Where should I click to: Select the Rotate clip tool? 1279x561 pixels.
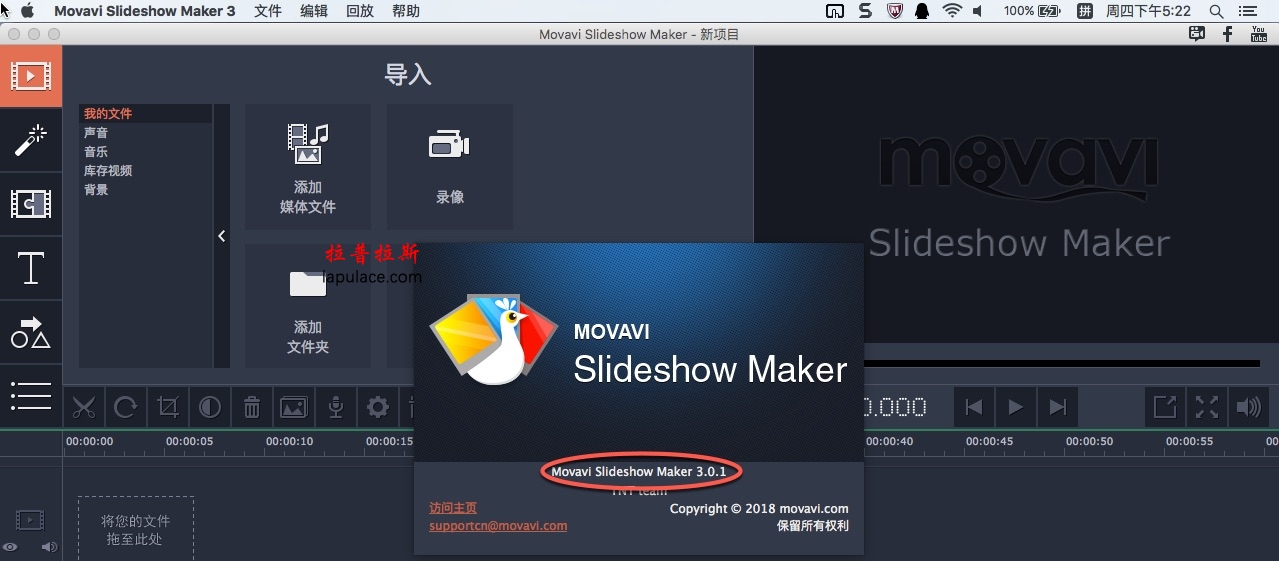126,407
